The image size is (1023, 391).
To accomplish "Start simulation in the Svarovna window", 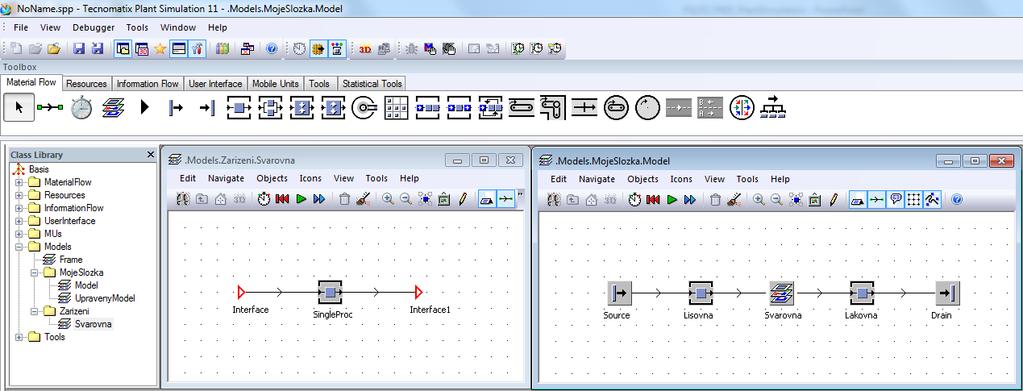I will click(x=301, y=200).
